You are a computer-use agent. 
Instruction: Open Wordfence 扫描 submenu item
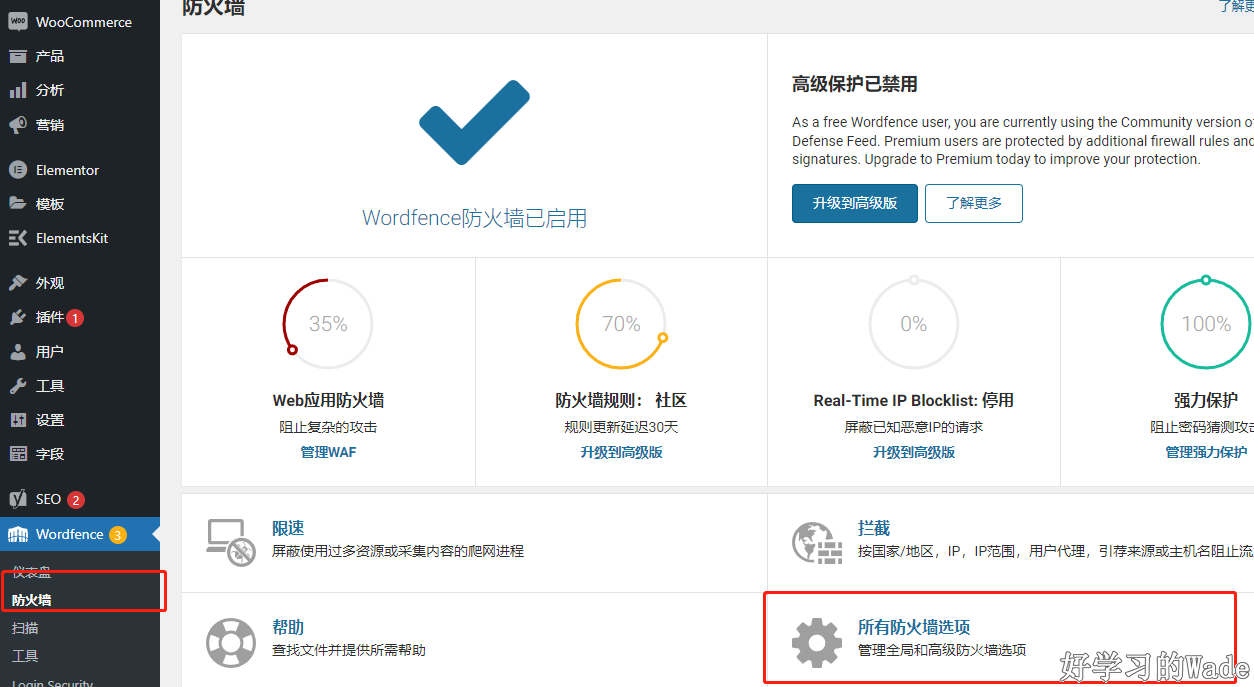(26, 628)
